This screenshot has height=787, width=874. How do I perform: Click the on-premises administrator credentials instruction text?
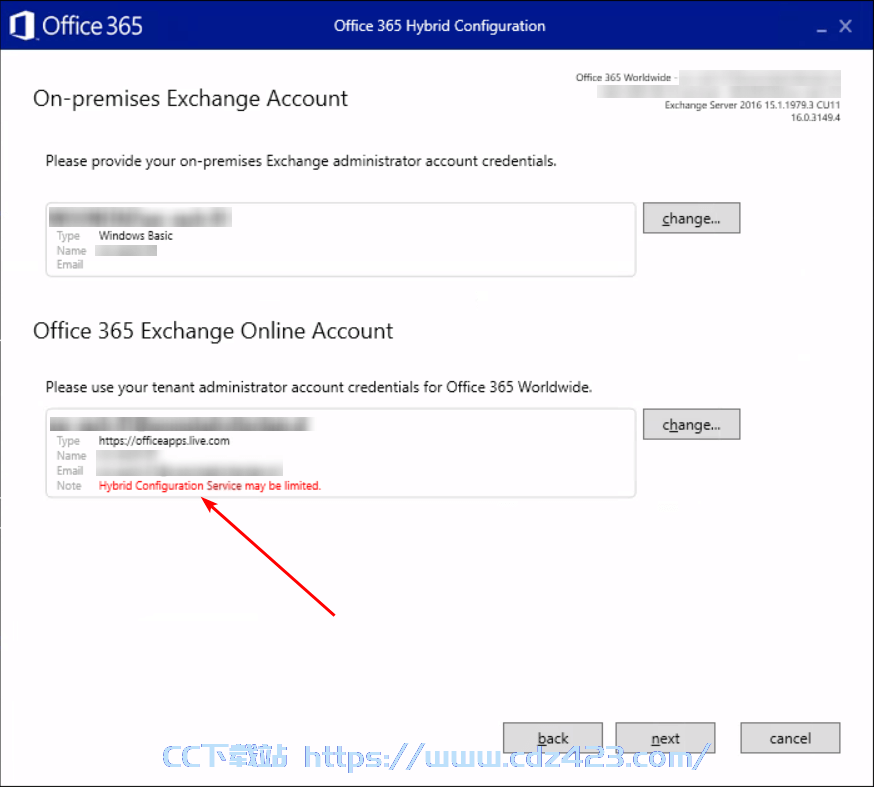click(x=301, y=161)
